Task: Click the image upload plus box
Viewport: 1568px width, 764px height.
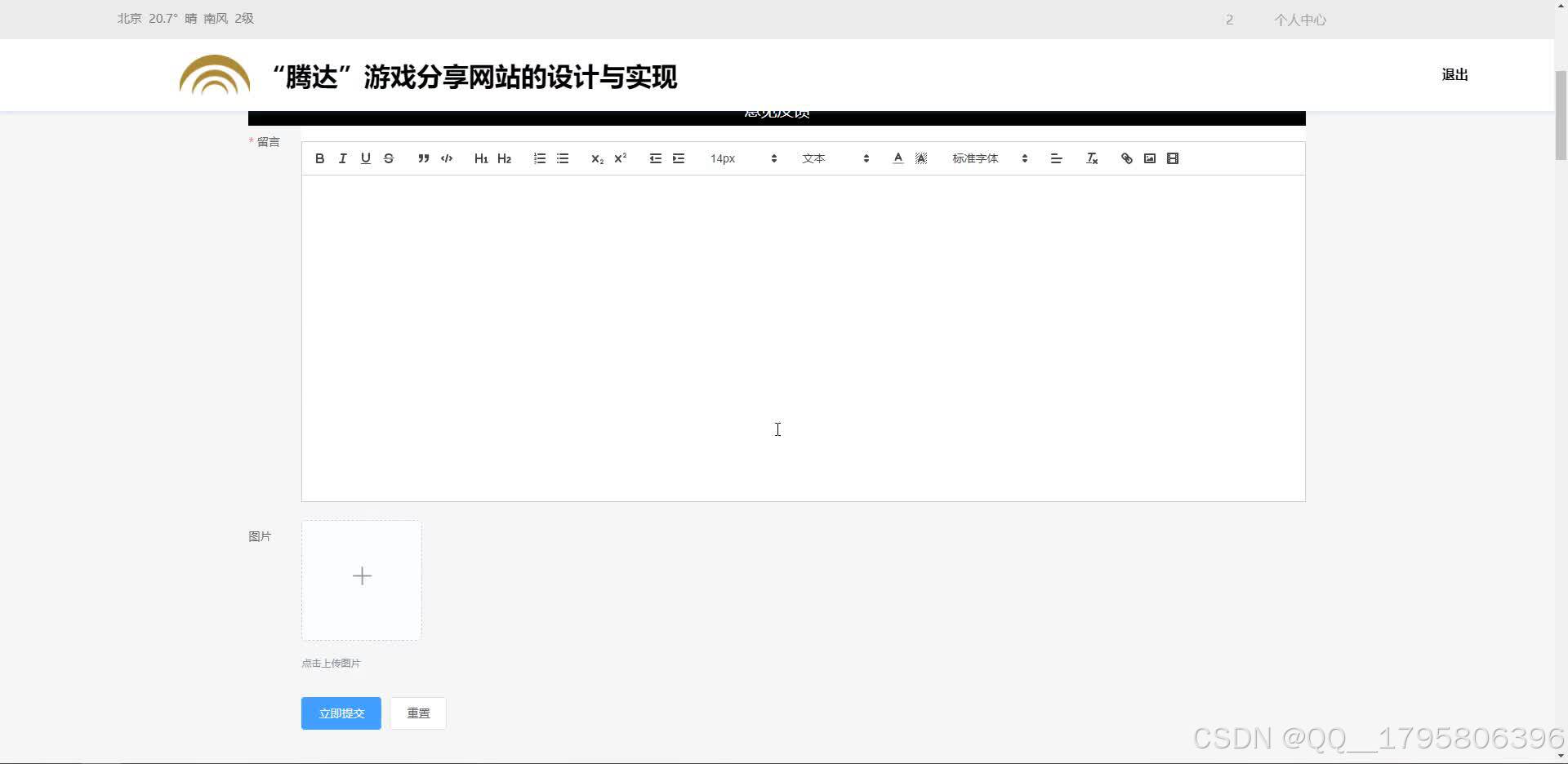Action: coord(362,580)
